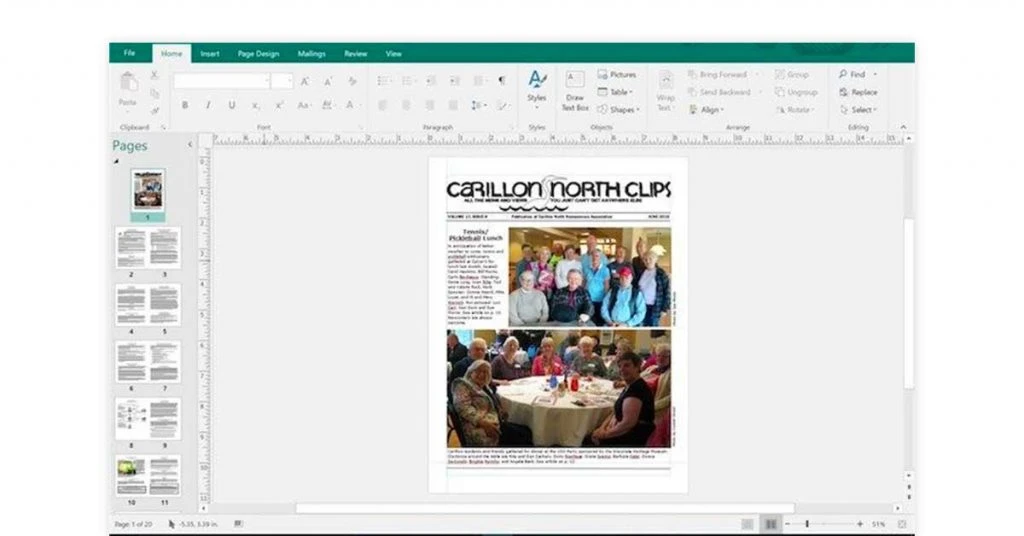
Task: Click the Decrease Indent icon
Action: click(431, 81)
